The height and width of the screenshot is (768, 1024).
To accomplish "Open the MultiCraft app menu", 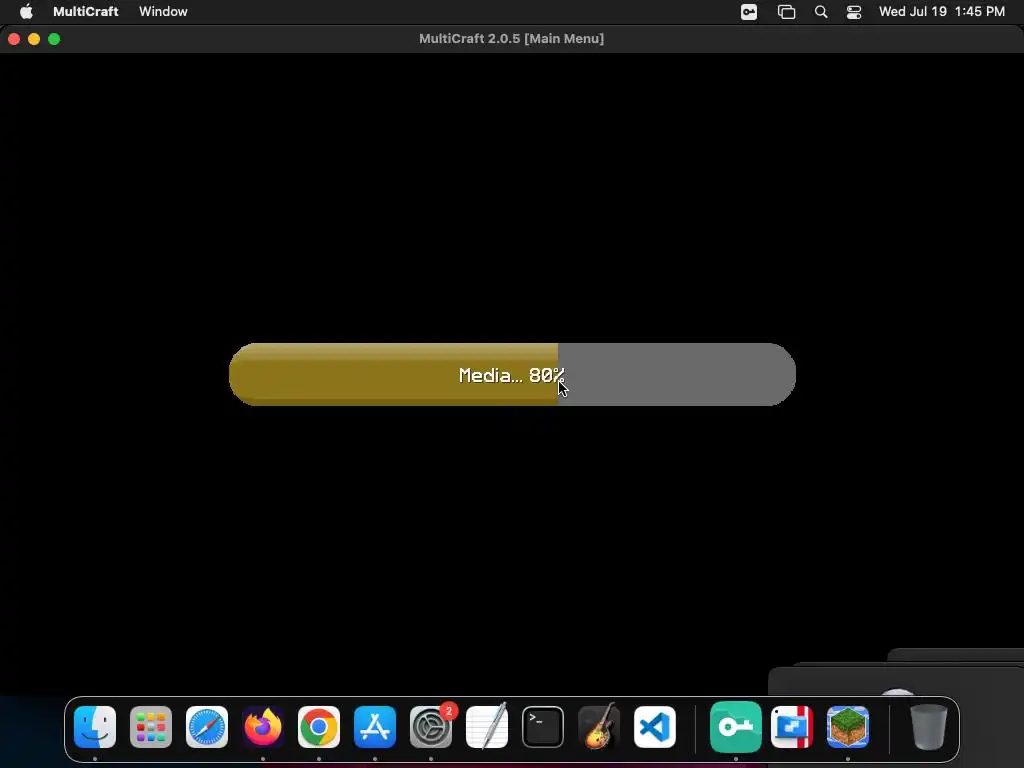I will [86, 11].
